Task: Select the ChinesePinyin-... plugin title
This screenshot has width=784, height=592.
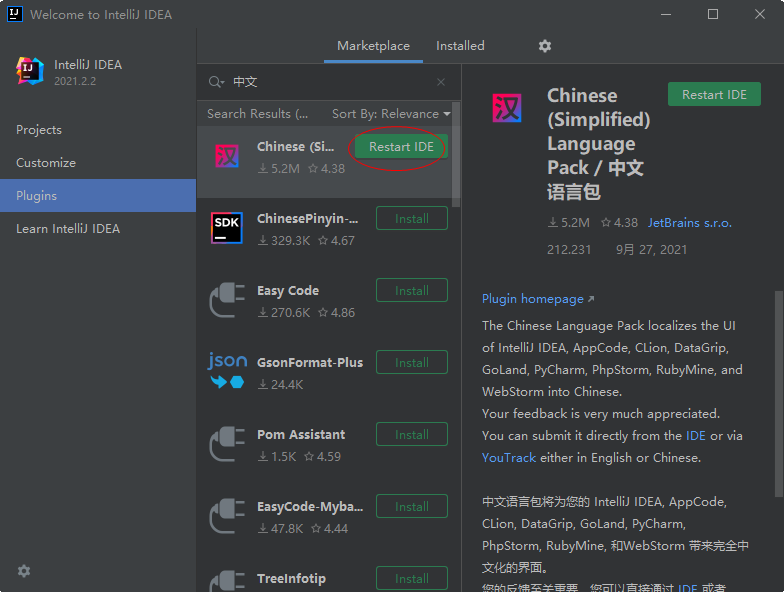Action: click(308, 218)
